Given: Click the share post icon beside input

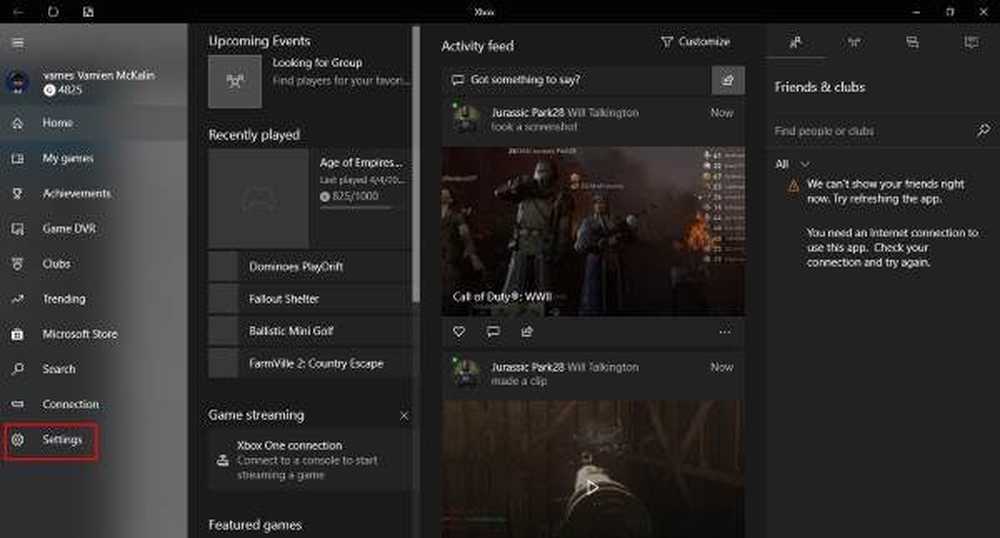Looking at the screenshot, I should [728, 80].
